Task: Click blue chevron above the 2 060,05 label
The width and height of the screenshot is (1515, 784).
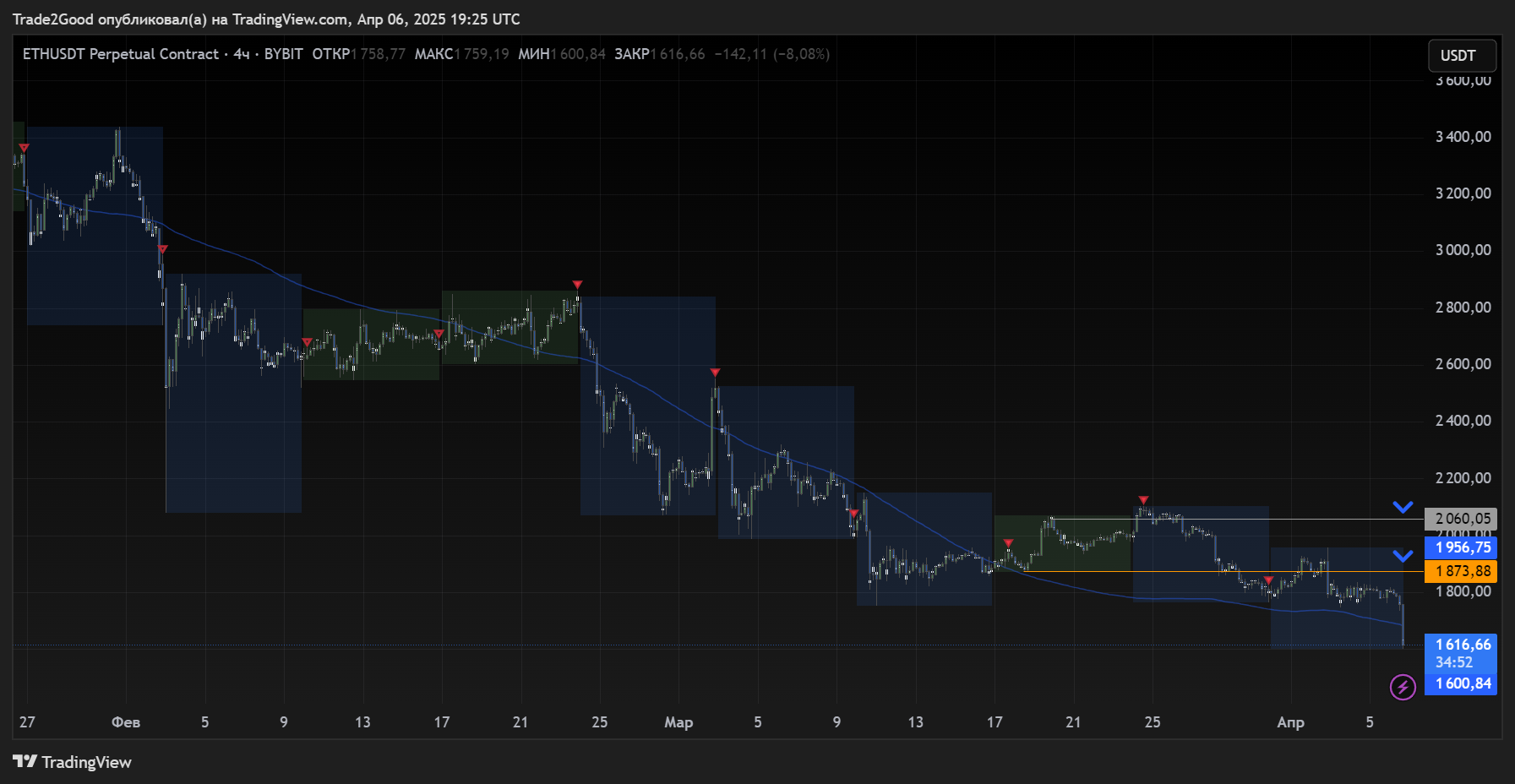Action: [1403, 507]
